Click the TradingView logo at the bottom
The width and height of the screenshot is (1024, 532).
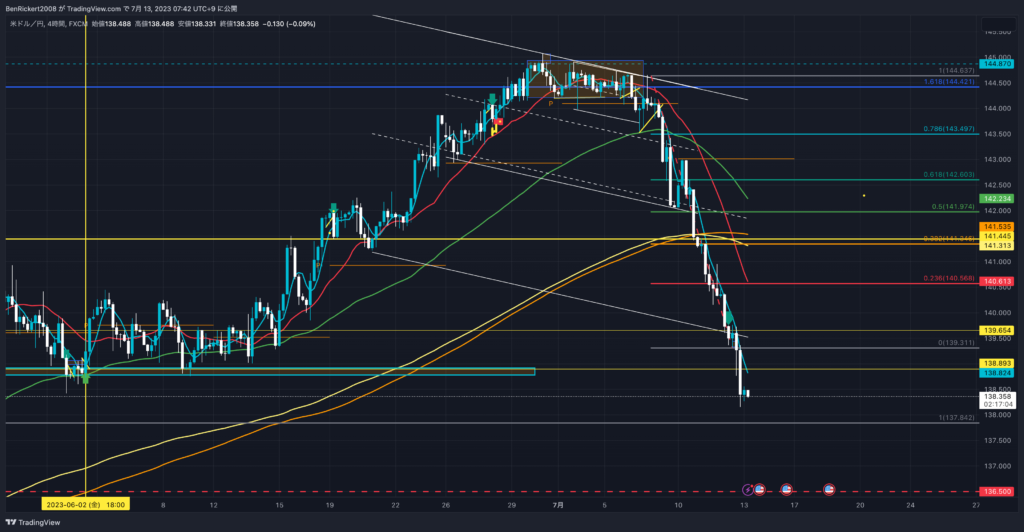33,522
